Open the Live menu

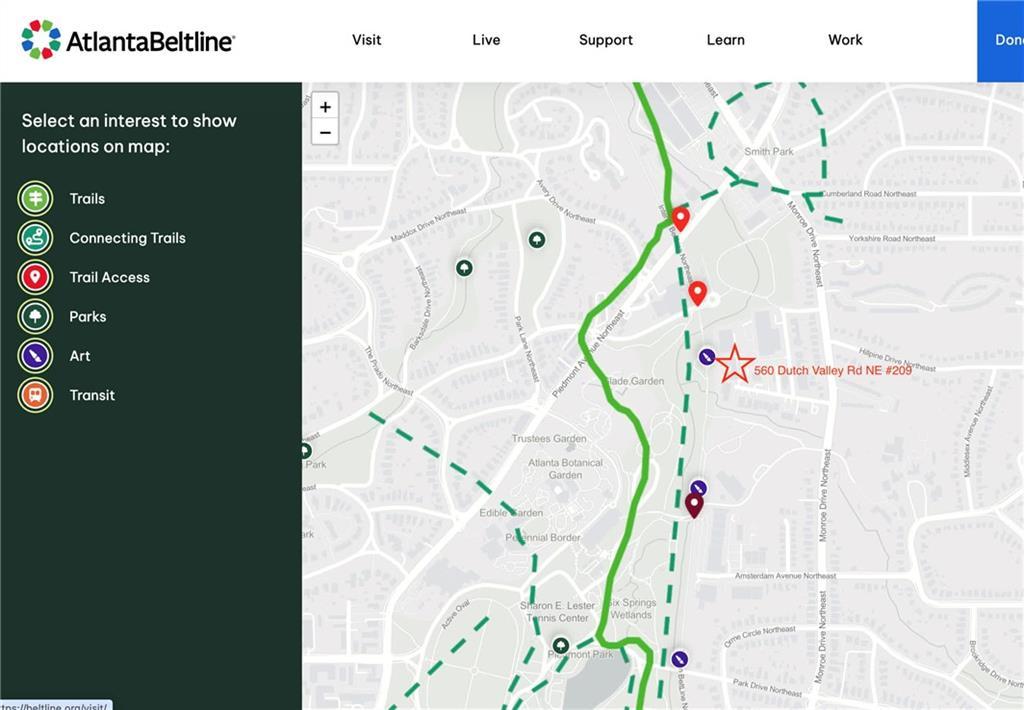click(486, 40)
